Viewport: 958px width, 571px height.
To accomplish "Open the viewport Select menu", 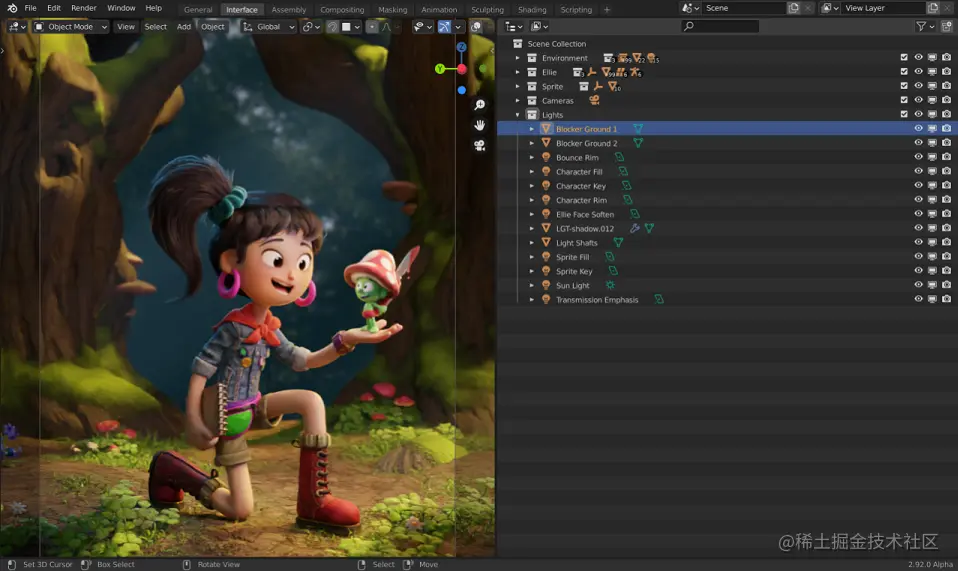I will click(155, 27).
